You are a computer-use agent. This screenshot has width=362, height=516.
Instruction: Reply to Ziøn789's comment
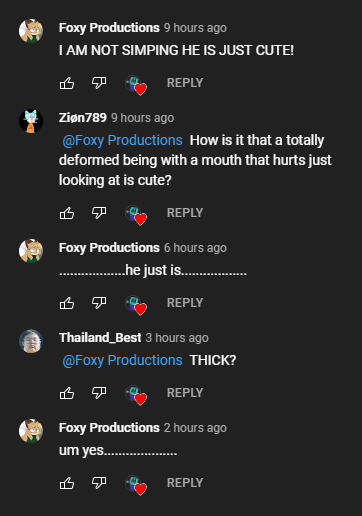[x=185, y=213]
